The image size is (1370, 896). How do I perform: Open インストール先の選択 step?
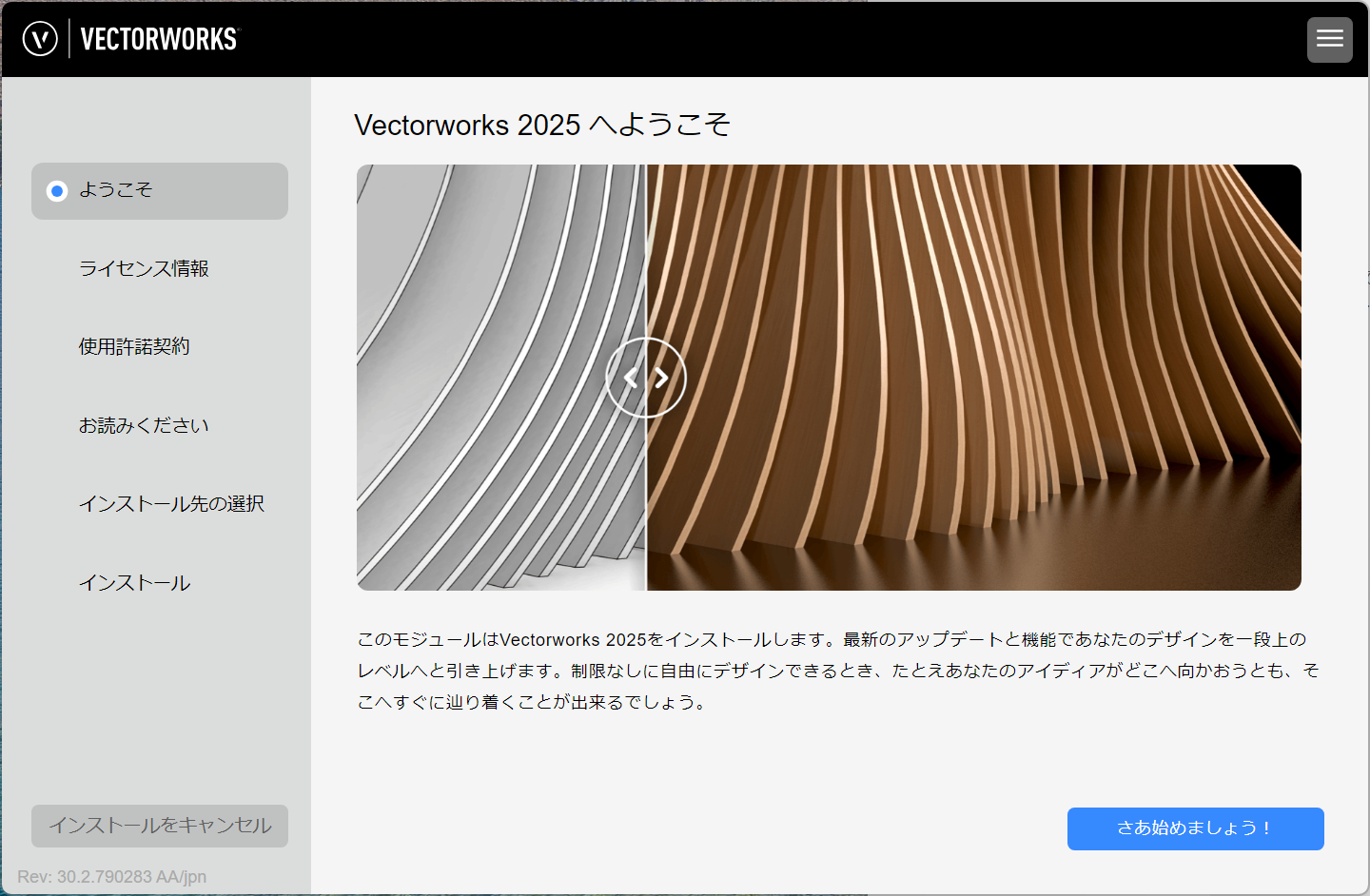tap(171, 504)
